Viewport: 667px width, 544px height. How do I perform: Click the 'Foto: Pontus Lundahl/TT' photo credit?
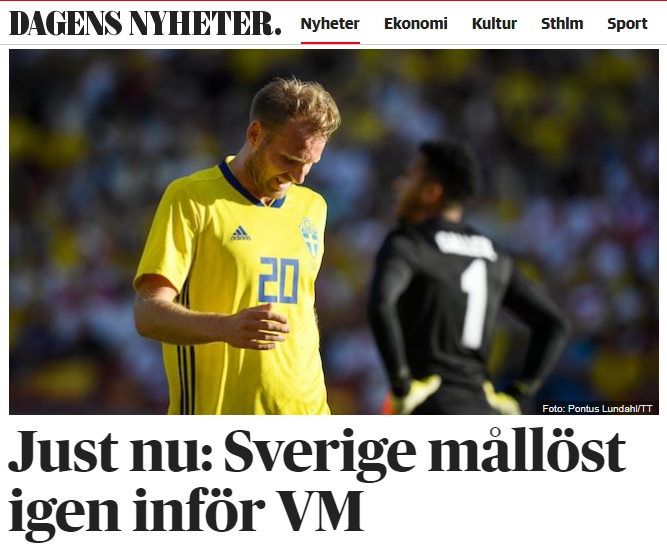[x=597, y=409]
